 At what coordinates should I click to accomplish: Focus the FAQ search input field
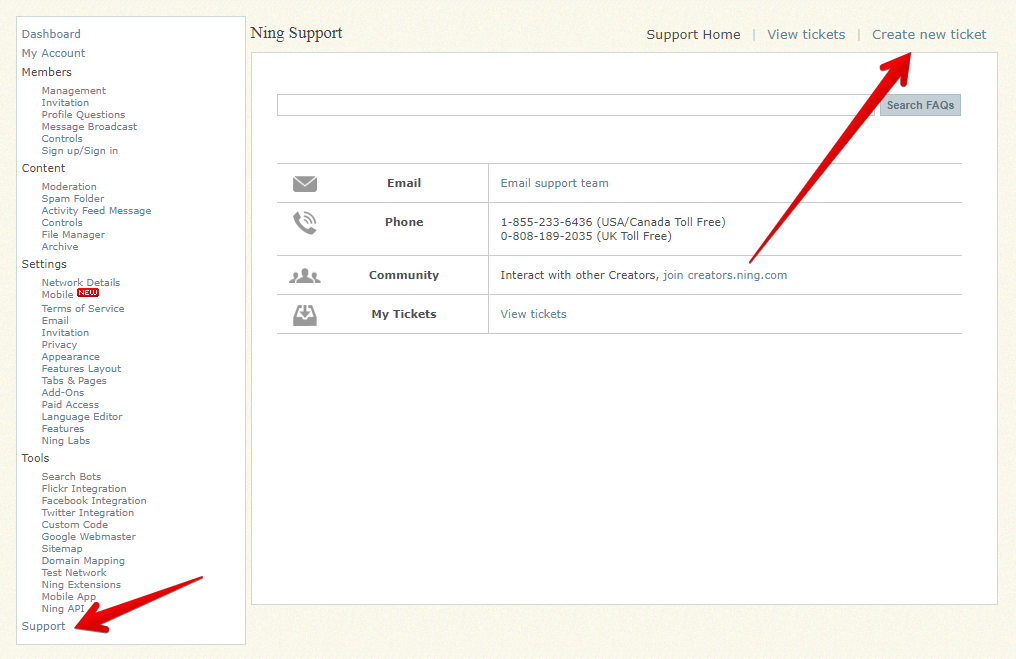[575, 105]
